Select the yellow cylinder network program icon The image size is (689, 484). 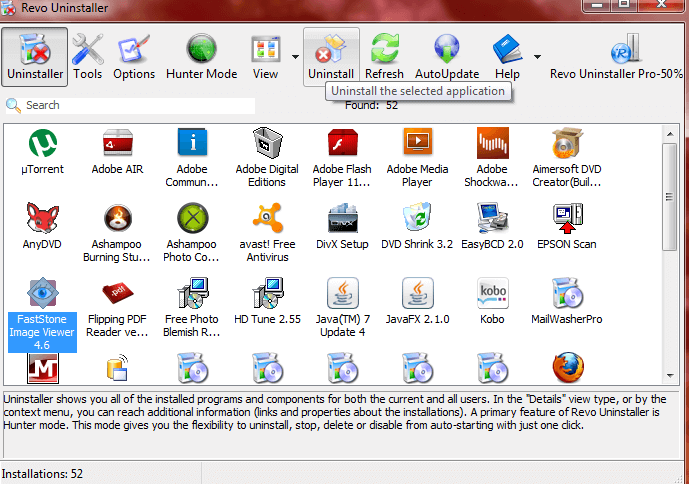[x=117, y=368]
